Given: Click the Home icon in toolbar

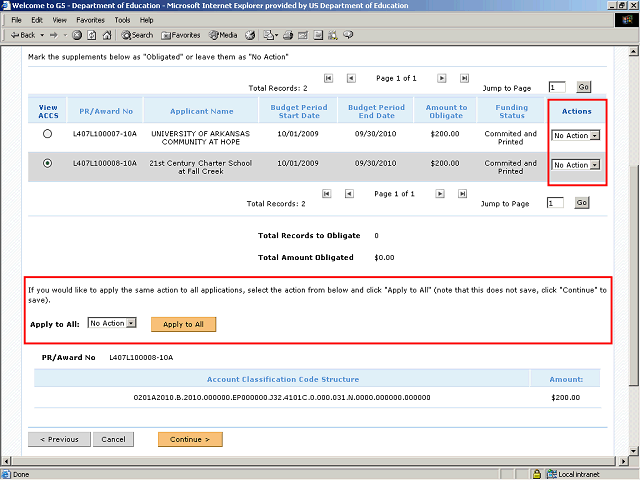Looking at the screenshot, I should pyautogui.click(x=106, y=35).
